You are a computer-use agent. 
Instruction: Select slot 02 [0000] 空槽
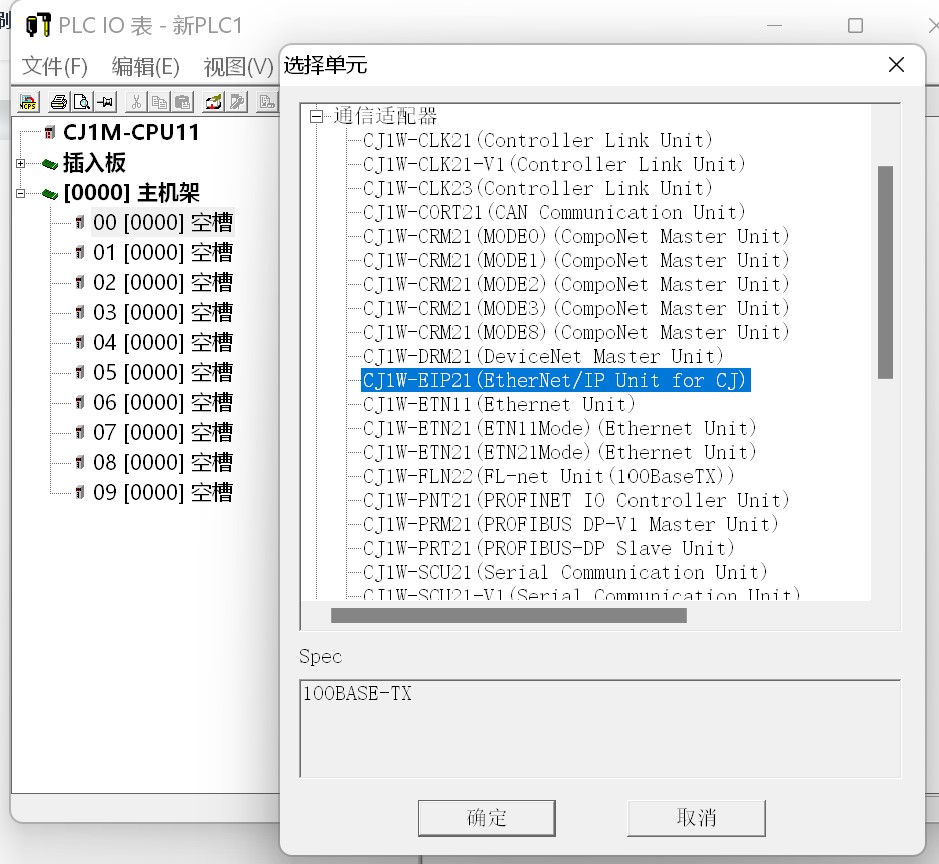pos(162,283)
